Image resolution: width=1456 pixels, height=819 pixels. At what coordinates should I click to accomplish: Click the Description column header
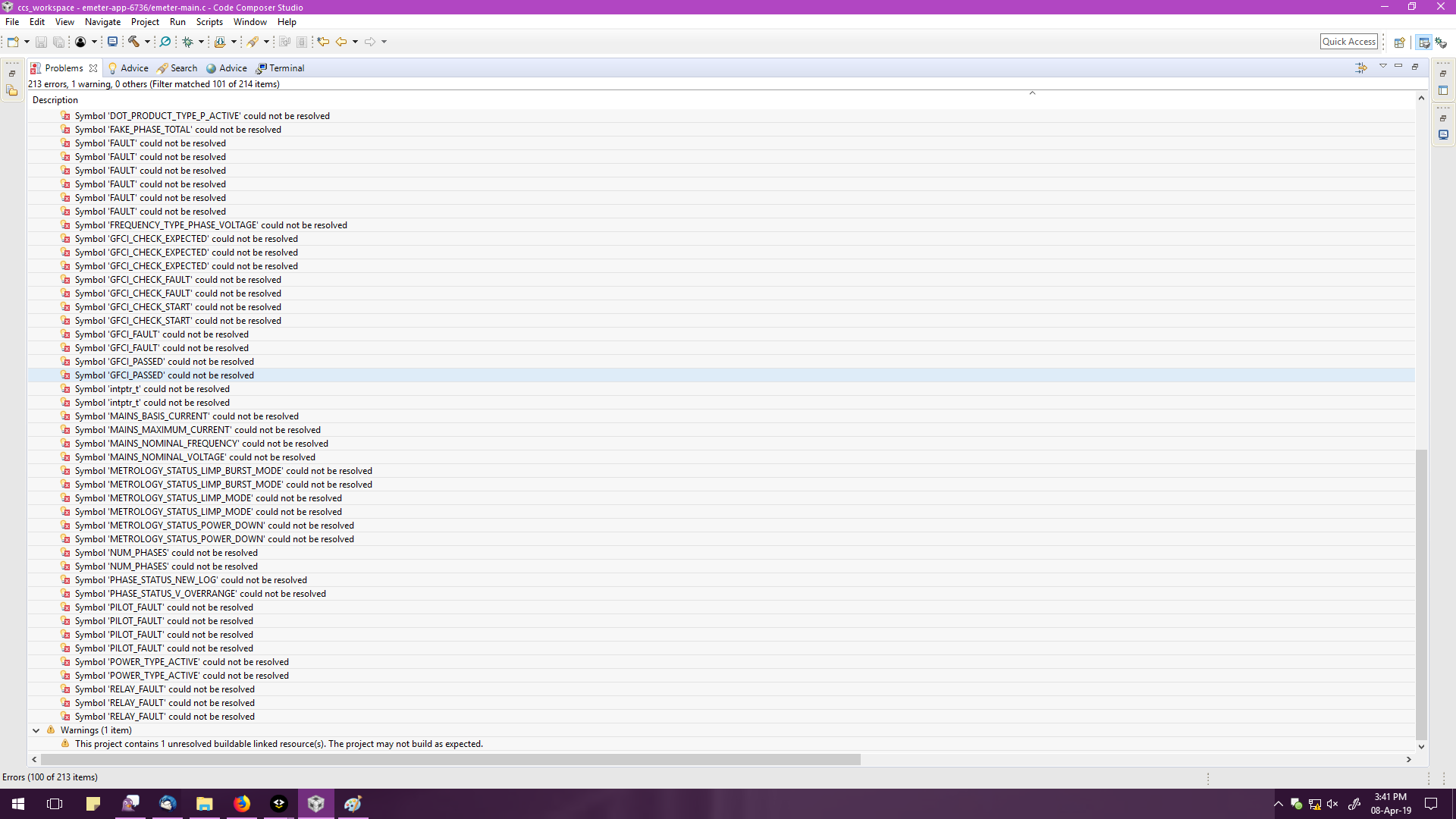click(x=55, y=100)
